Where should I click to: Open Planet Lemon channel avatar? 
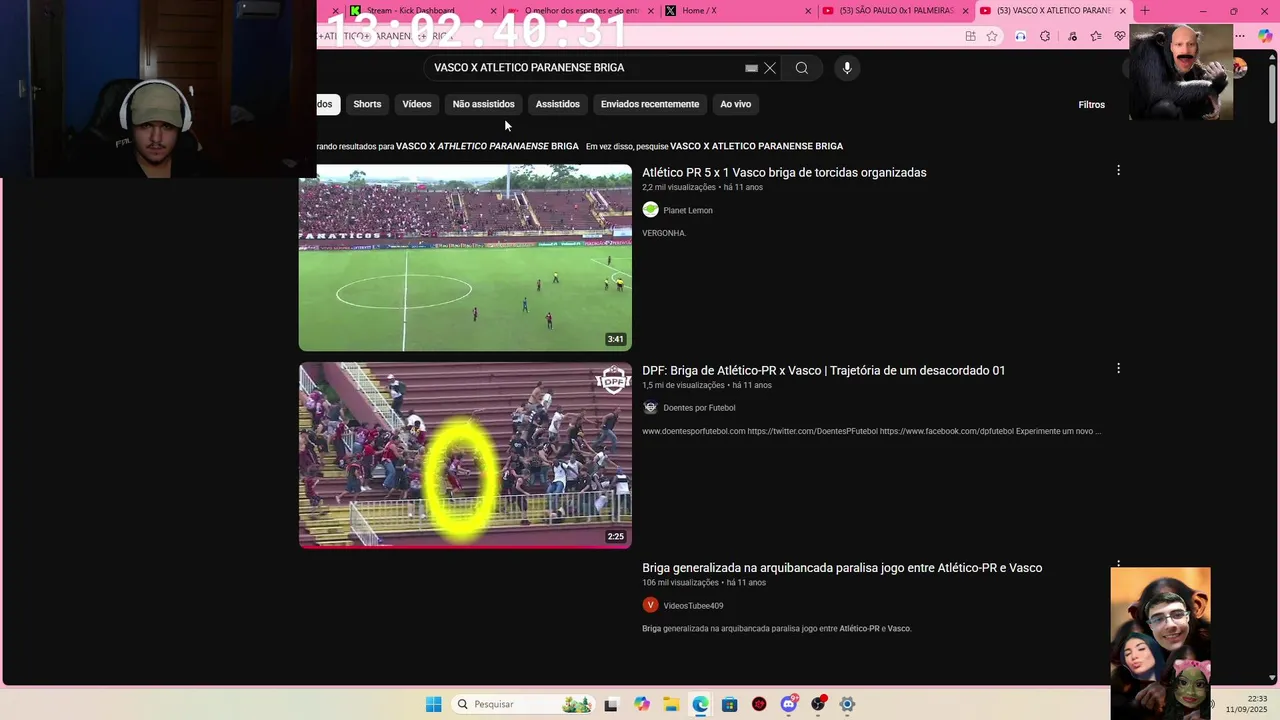point(650,210)
